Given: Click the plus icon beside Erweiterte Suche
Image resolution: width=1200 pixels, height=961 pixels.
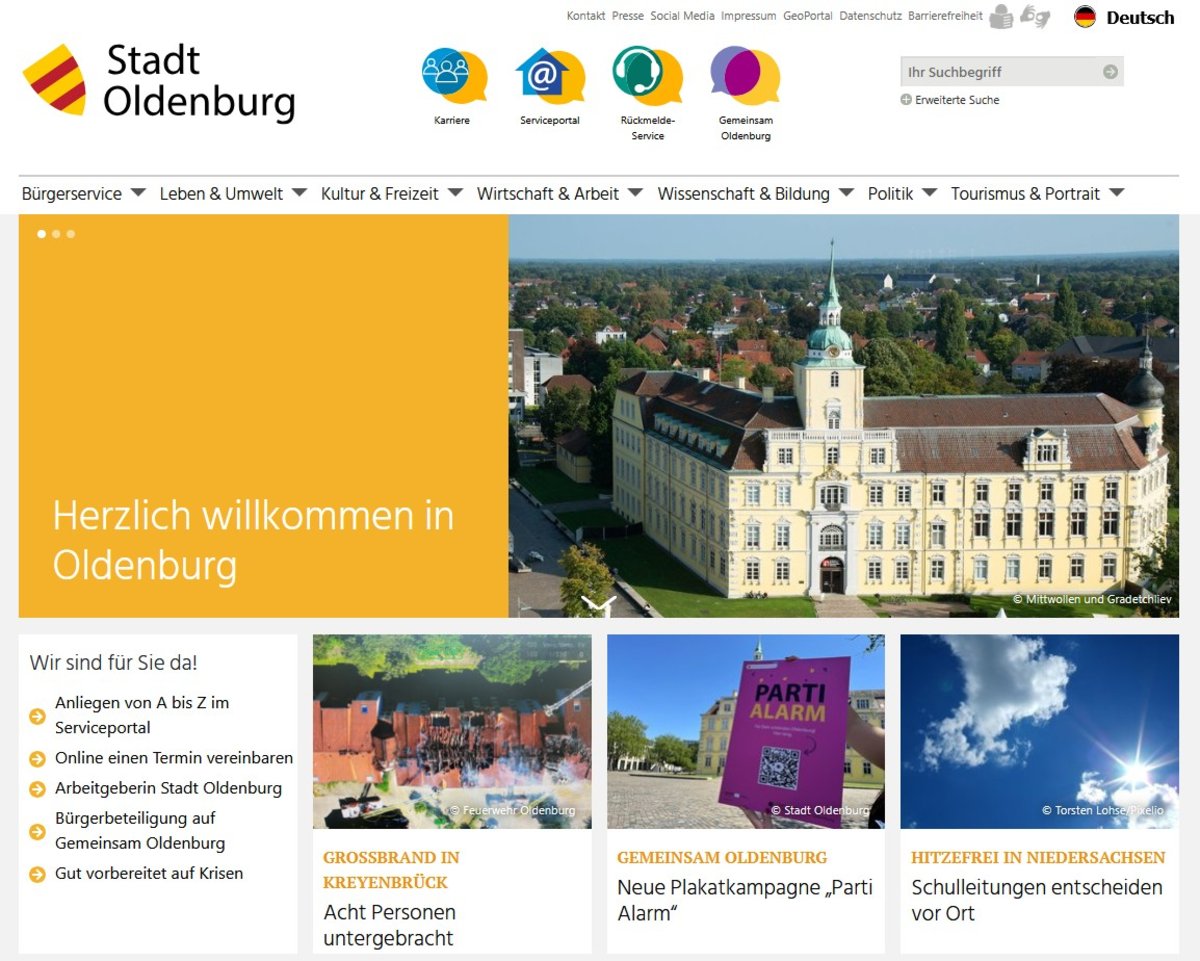Looking at the screenshot, I should click(x=906, y=100).
